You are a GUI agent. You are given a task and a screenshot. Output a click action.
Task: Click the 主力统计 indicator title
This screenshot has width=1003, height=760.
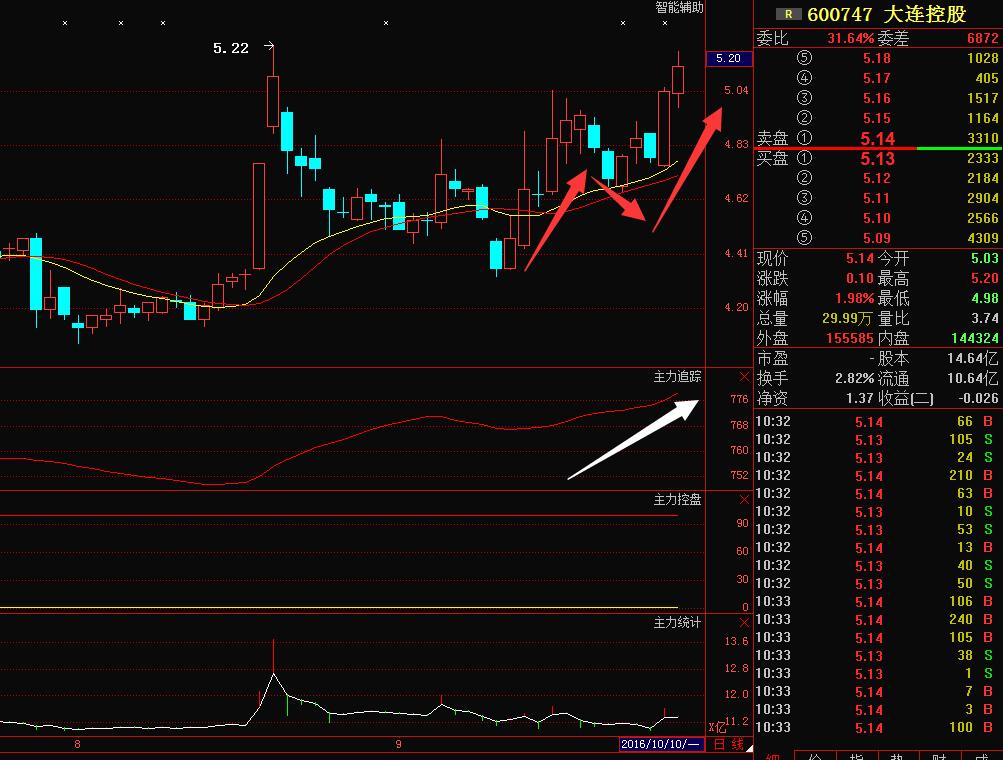pos(677,623)
